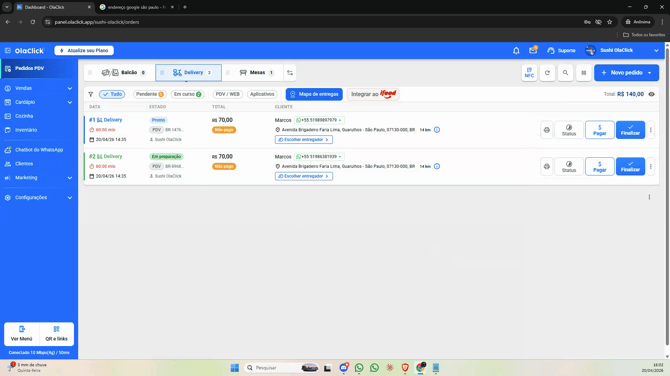This screenshot has height=376, width=670.
Task: Click Atualize seu Plano button
Action: [x=84, y=50]
